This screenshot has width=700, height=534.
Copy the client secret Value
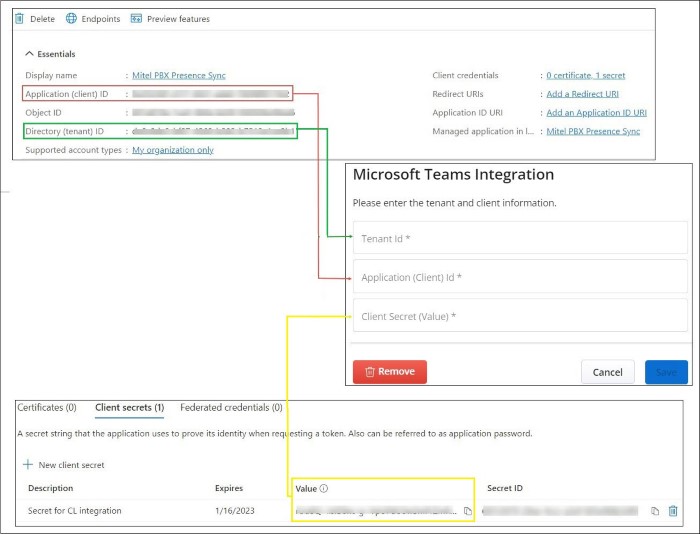point(467,511)
